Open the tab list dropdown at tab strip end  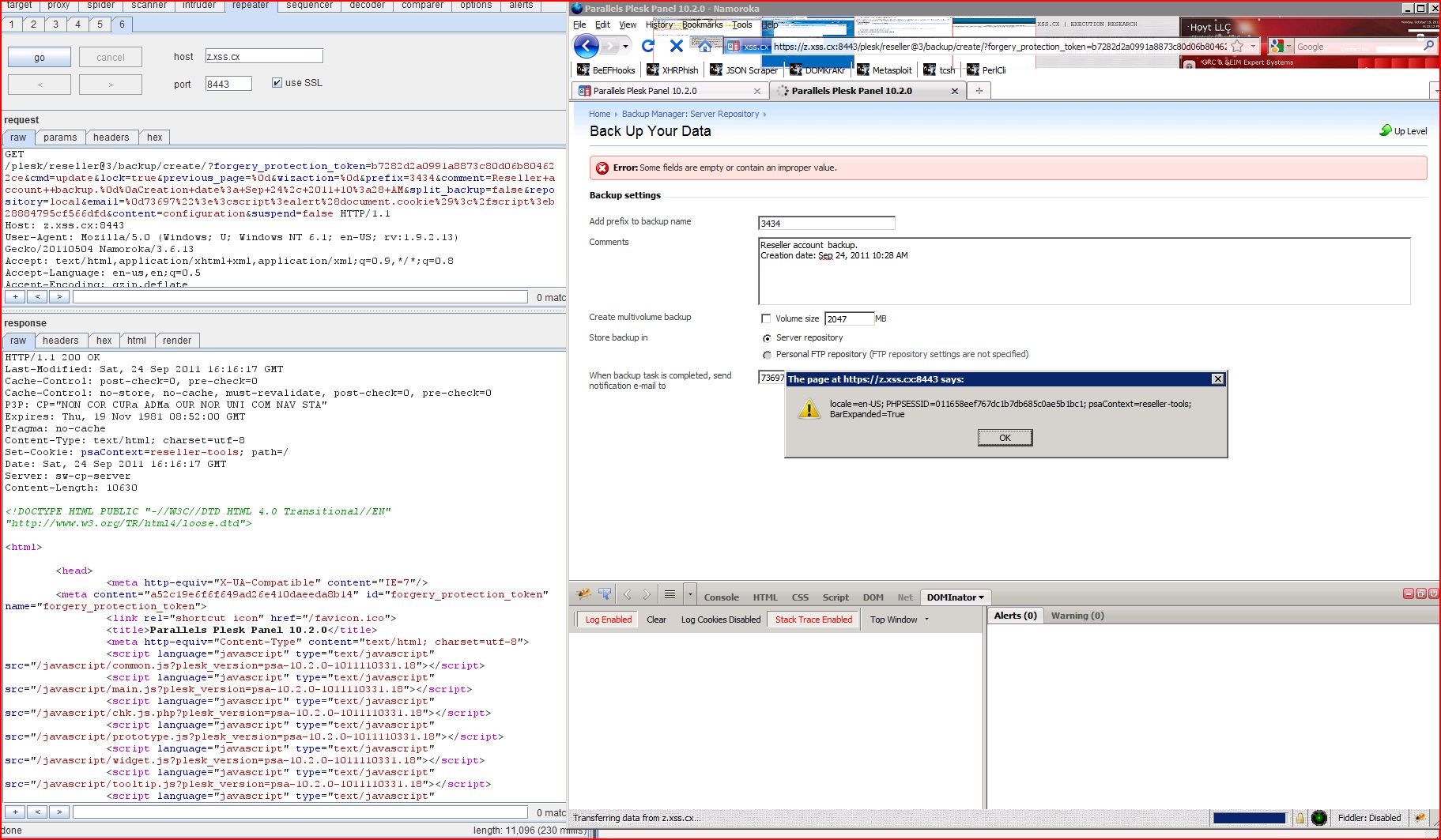coord(1435,91)
